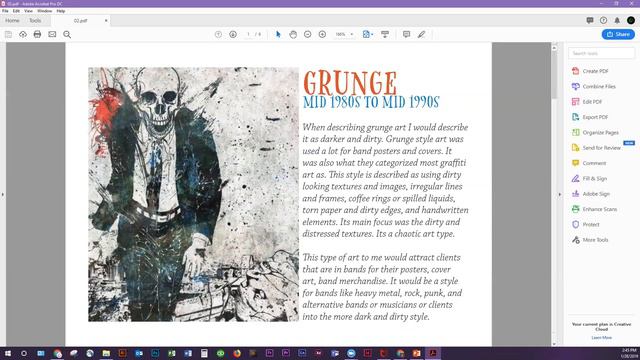Open Firefox from the taskbar
Image resolution: width=640 pixels, height=360 pixels.
click(237, 353)
